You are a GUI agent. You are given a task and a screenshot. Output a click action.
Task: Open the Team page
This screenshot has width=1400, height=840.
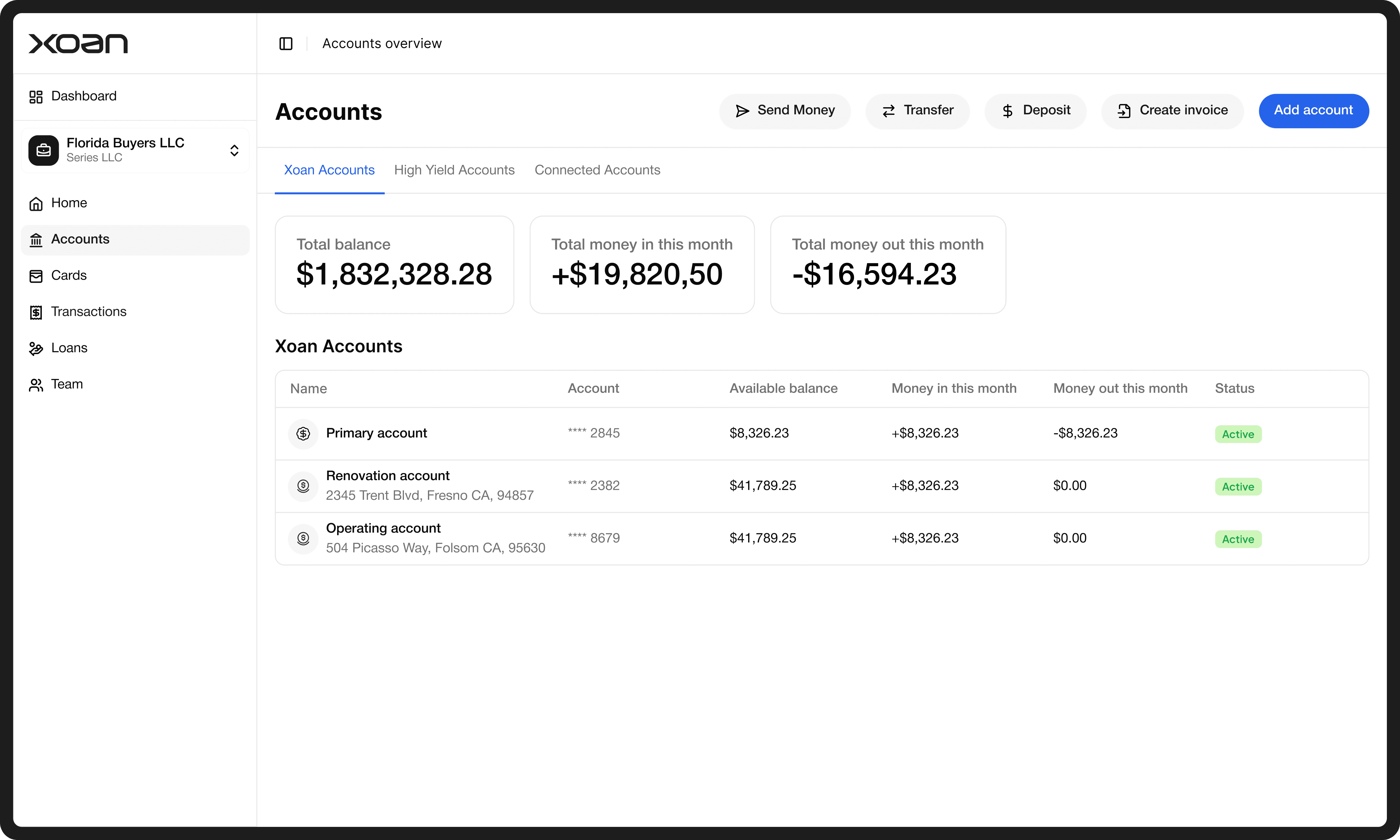point(67,384)
